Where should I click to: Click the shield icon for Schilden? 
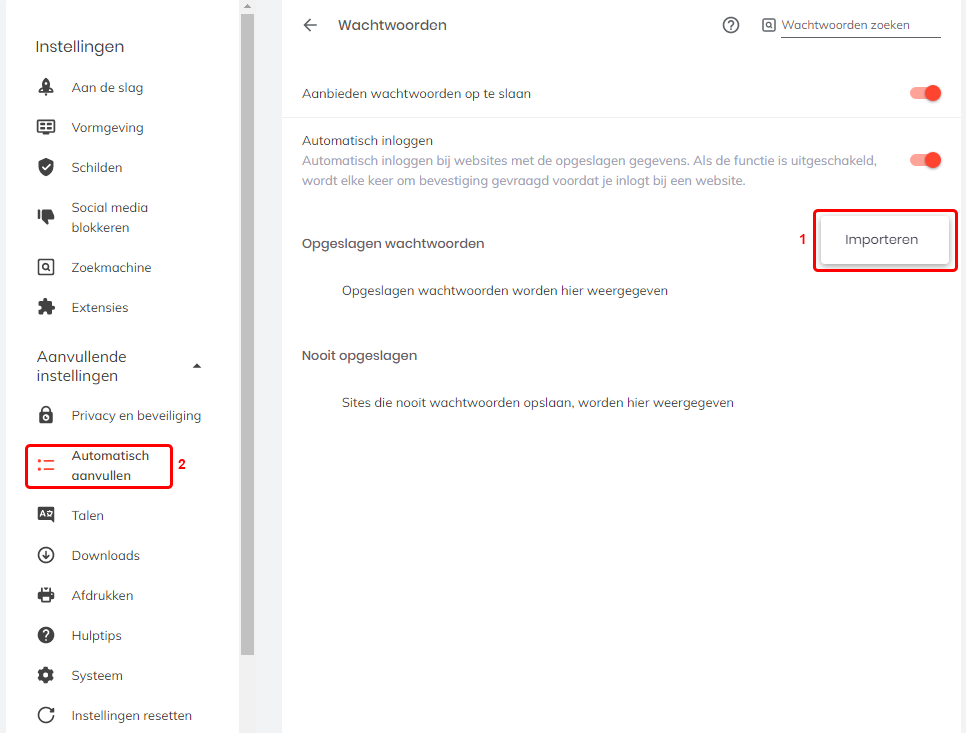point(46,168)
